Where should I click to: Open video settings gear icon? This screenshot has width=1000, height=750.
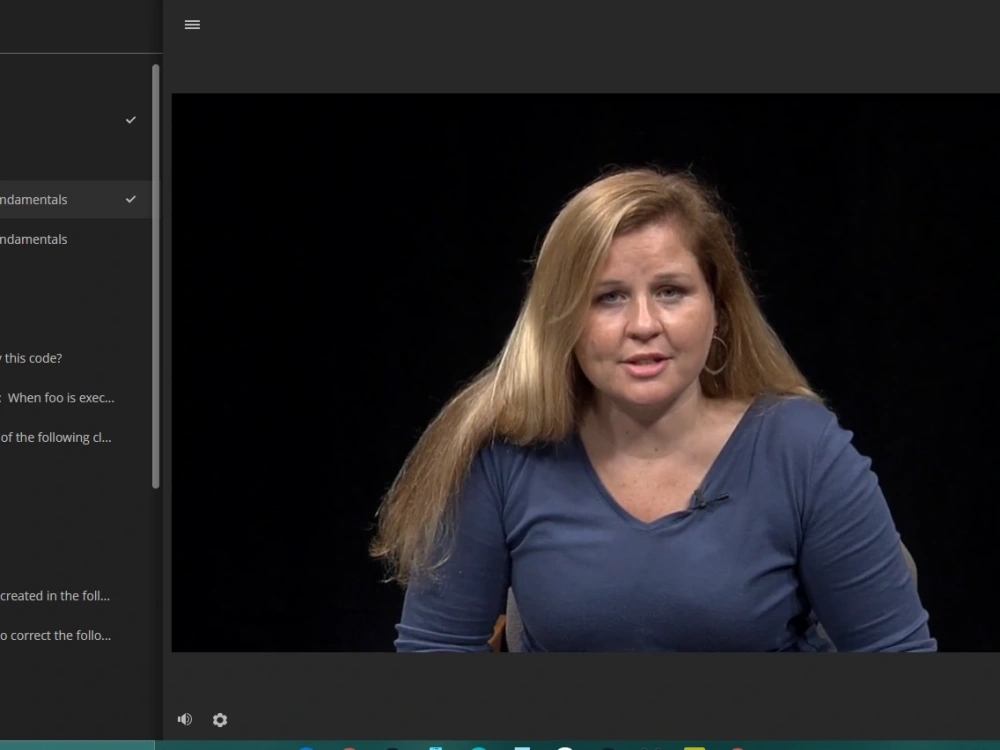click(x=220, y=720)
